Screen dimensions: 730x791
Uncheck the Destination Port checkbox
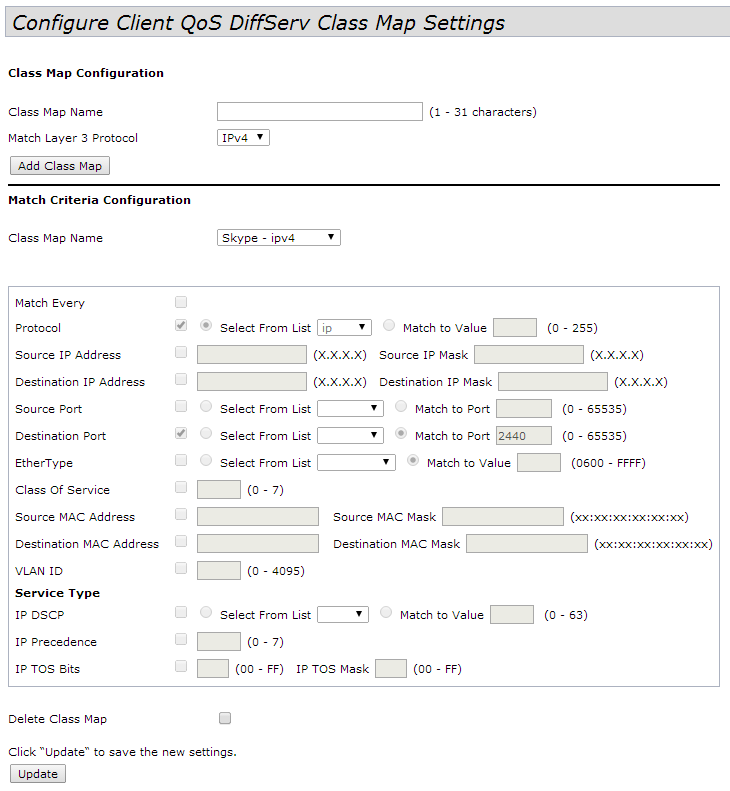181,434
